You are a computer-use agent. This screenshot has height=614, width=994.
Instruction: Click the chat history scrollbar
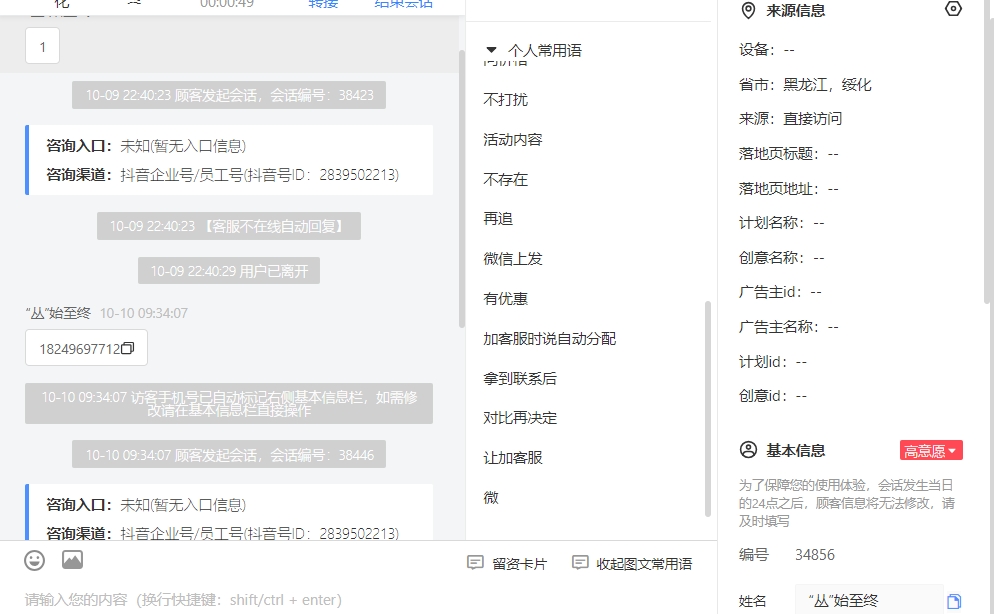point(462,188)
